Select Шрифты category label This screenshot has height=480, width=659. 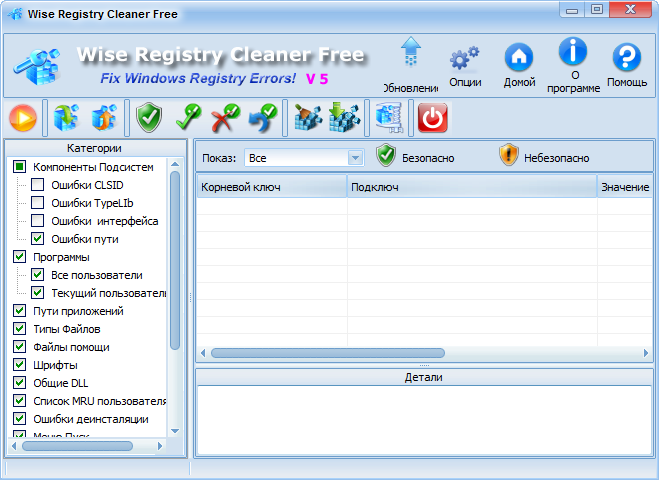coord(55,365)
